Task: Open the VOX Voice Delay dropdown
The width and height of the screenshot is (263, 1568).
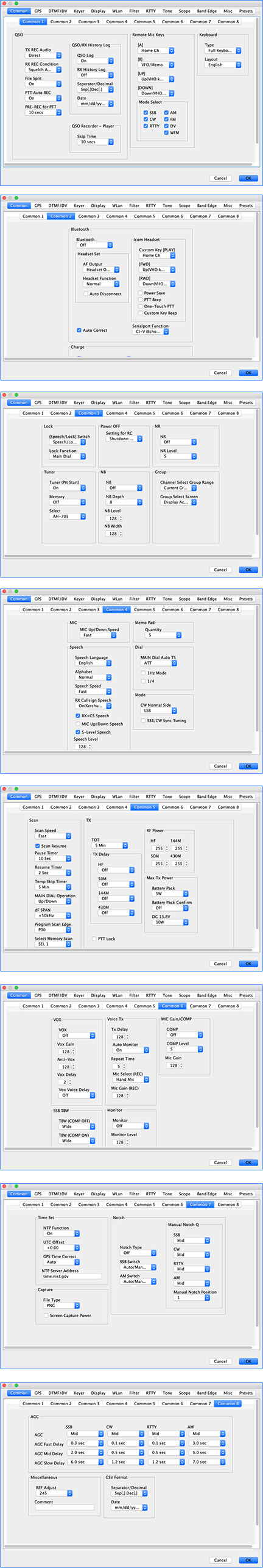Action: pyautogui.click(x=77, y=1095)
